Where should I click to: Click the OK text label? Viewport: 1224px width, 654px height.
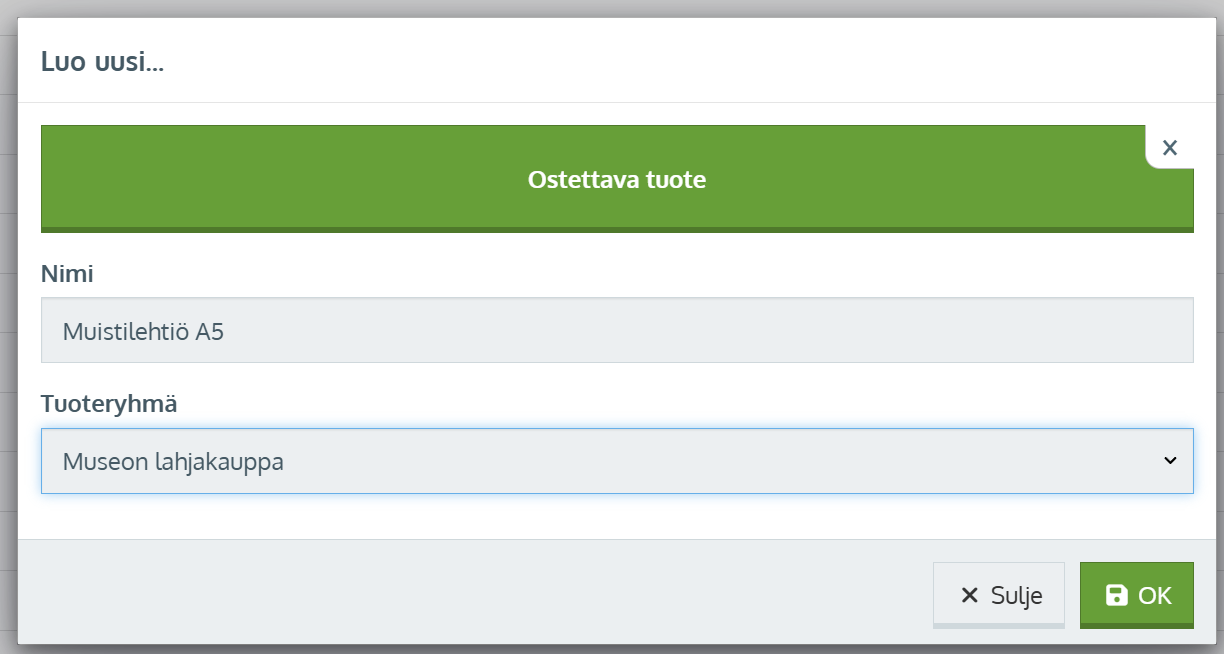[x=1154, y=596]
